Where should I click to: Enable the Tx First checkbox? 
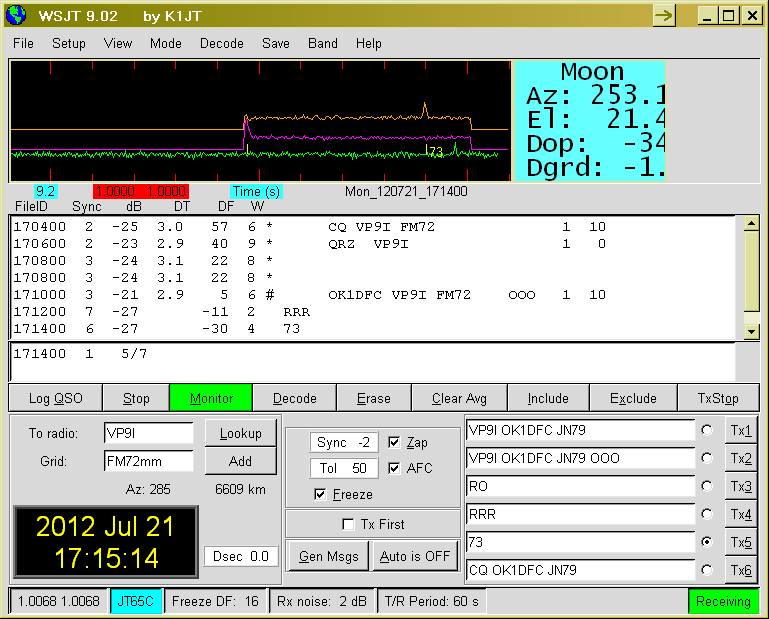point(348,524)
